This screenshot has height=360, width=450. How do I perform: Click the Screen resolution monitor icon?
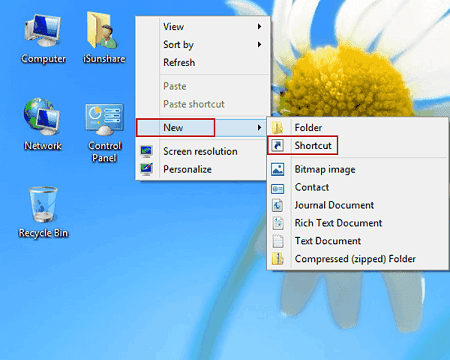[146, 151]
